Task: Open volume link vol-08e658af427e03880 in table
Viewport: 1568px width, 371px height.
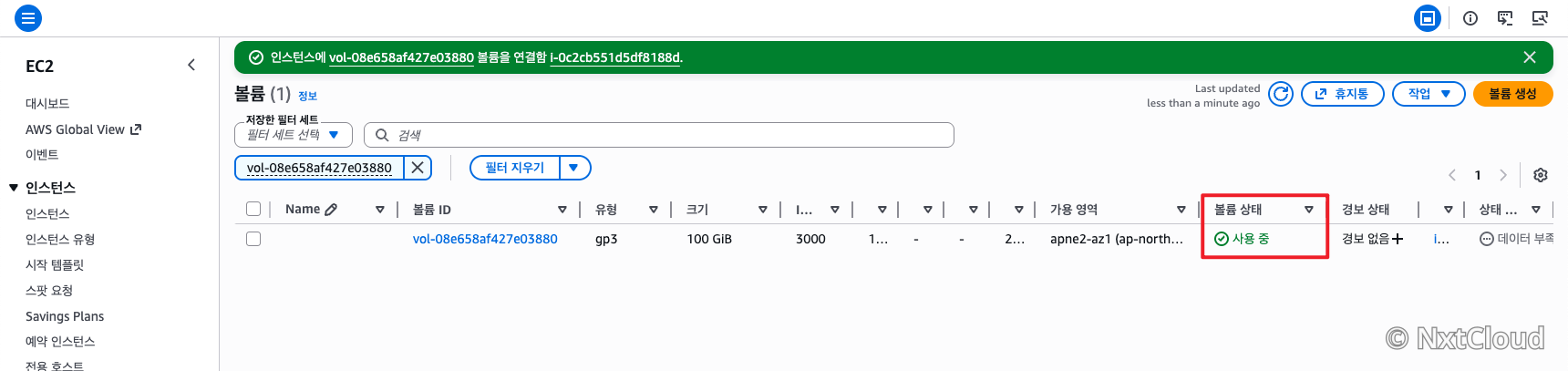Action: 485,239
